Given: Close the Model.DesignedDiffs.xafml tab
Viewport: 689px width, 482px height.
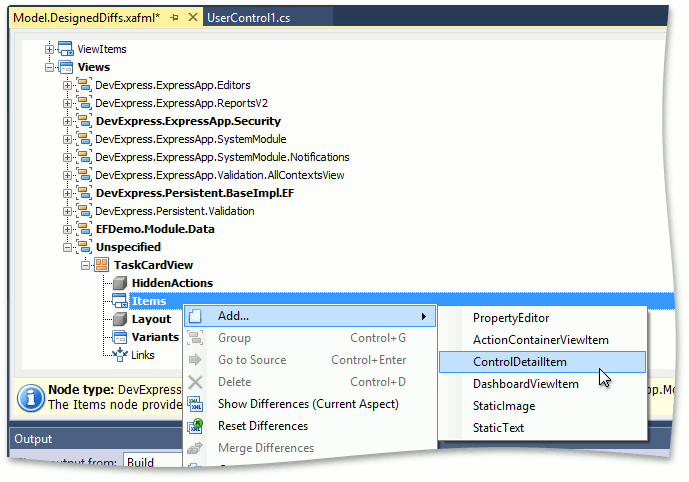Looking at the screenshot, I should (x=192, y=17).
